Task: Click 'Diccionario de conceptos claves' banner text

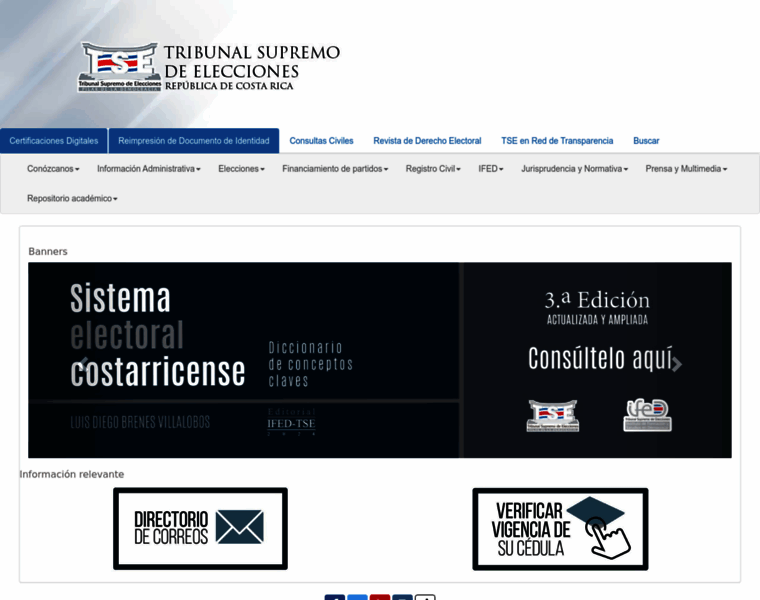Action: pos(311,364)
